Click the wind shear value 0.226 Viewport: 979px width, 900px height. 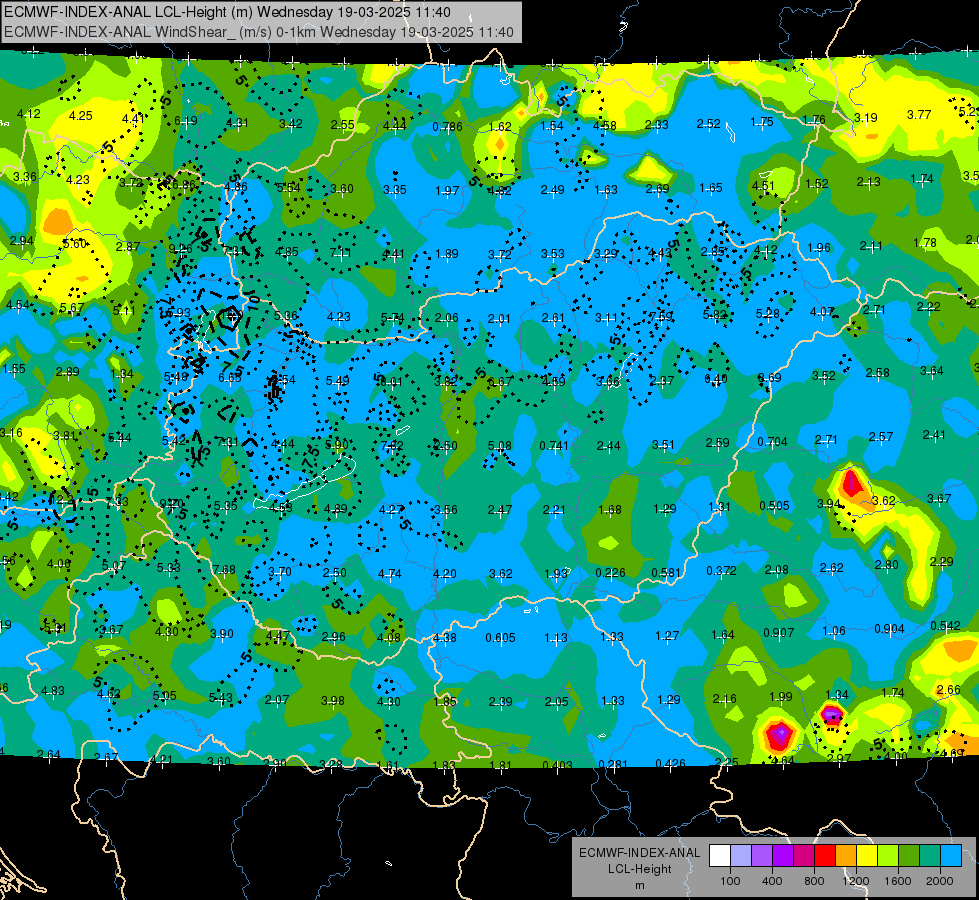click(x=611, y=573)
